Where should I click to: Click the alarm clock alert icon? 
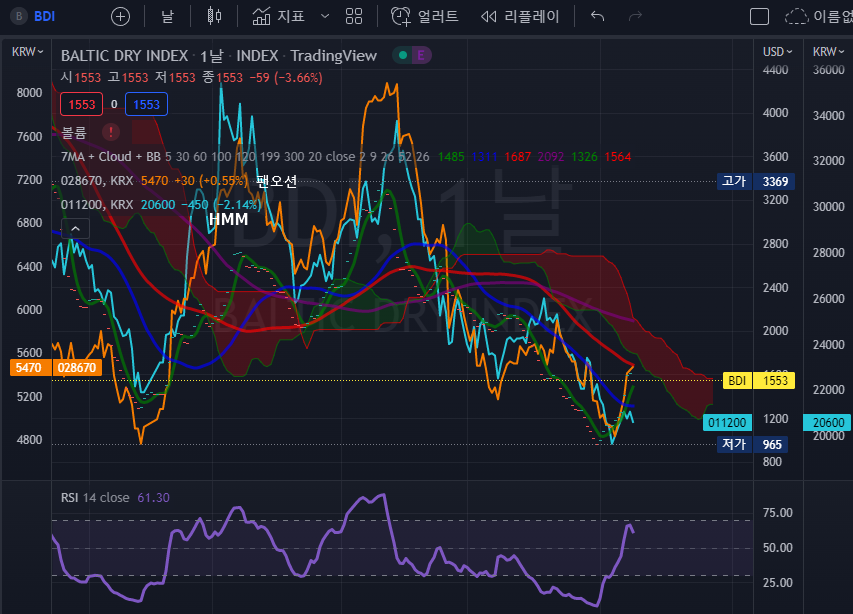click(x=400, y=16)
